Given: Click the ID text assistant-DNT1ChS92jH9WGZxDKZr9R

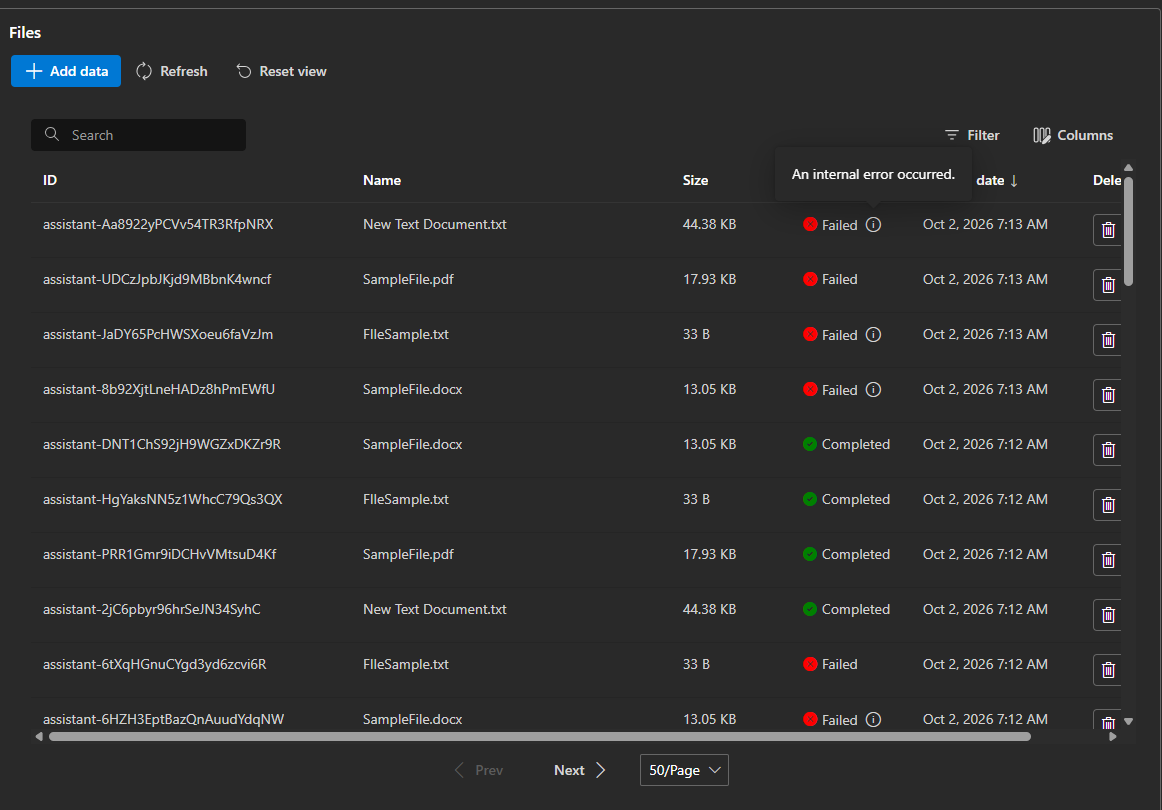Looking at the screenshot, I should click(162, 445).
